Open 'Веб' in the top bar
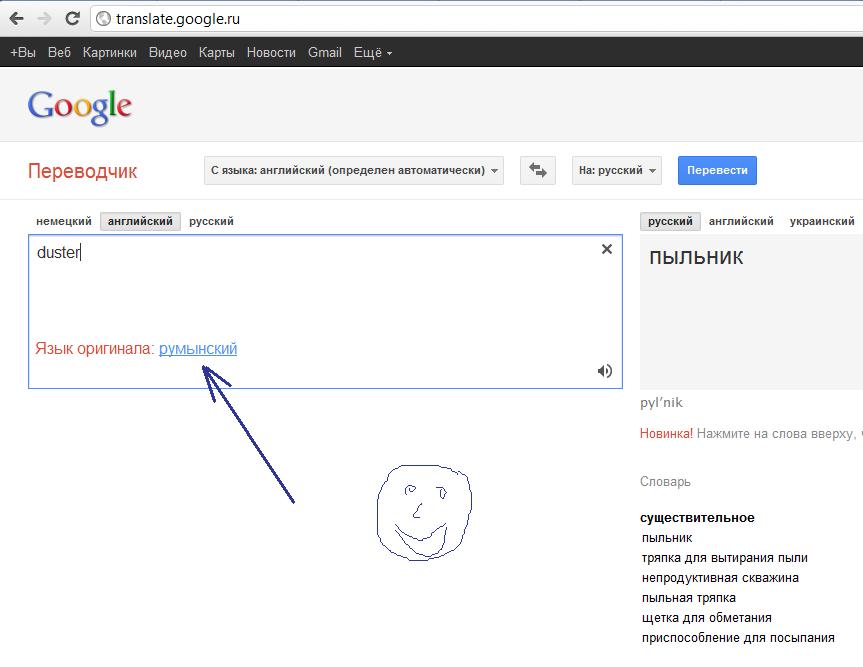 (59, 52)
